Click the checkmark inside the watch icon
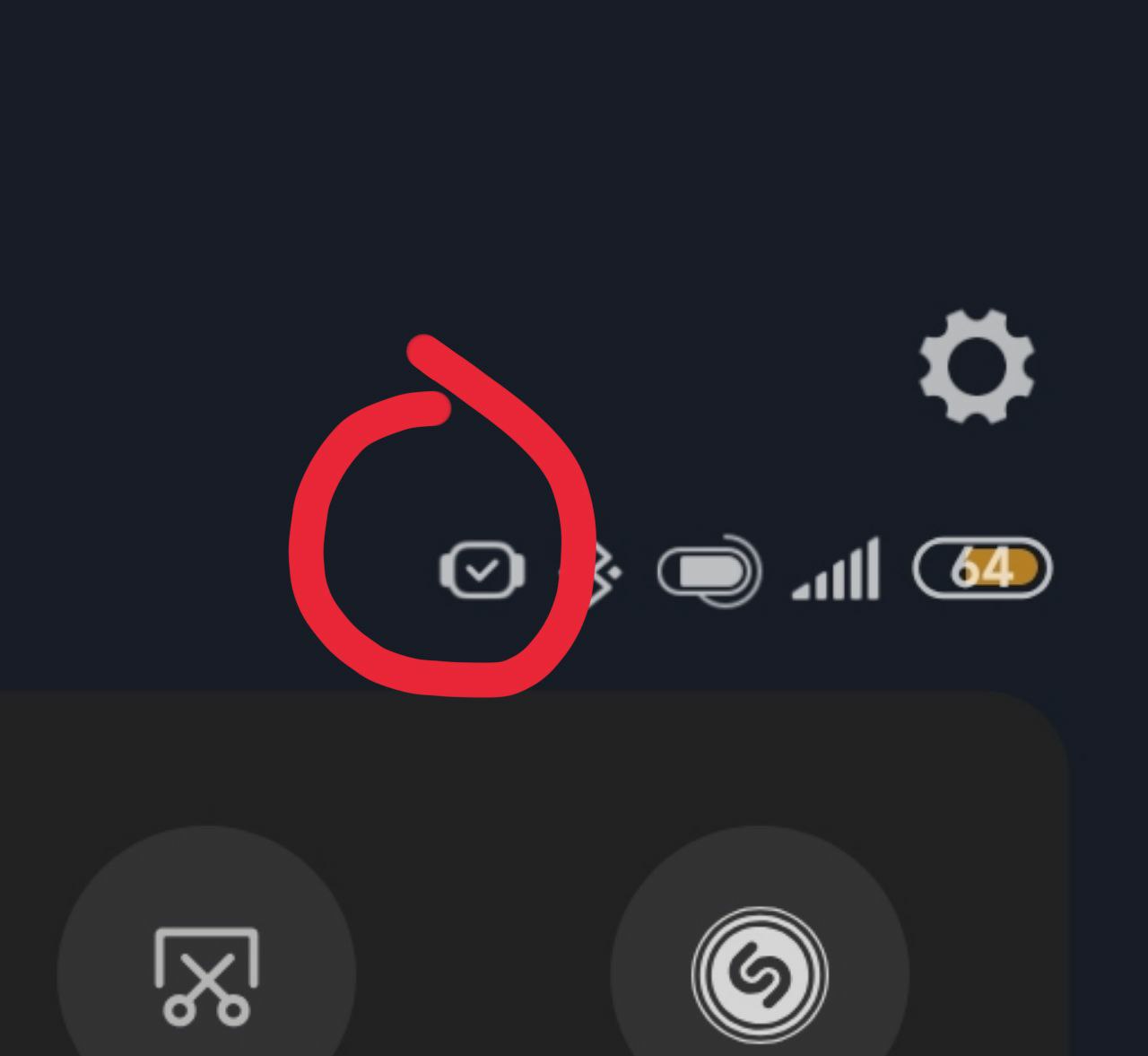The image size is (1148, 1056). click(483, 570)
